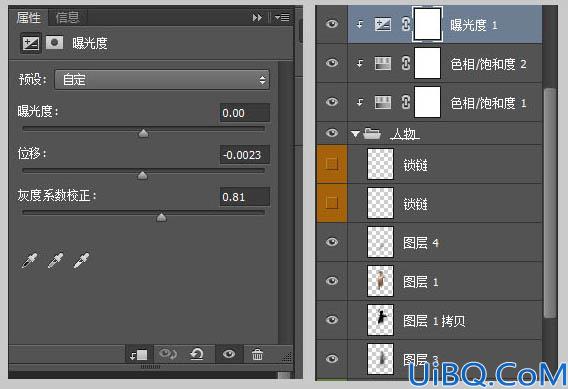Image resolution: width=568 pixels, height=389 pixels.
Task: Open the 预设 preset dropdown
Action: pos(162,80)
